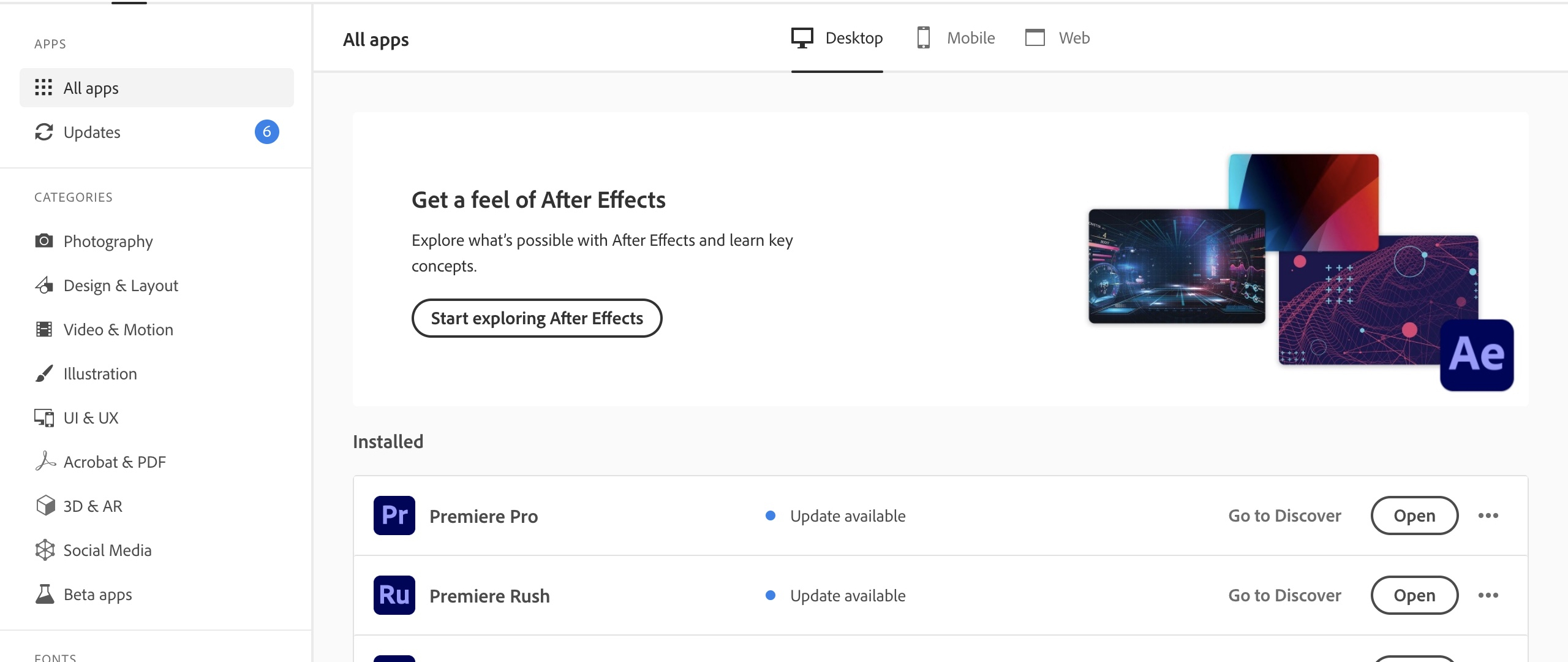Select the Video & Motion category icon
Viewport: 1568px width, 662px height.
coord(43,328)
